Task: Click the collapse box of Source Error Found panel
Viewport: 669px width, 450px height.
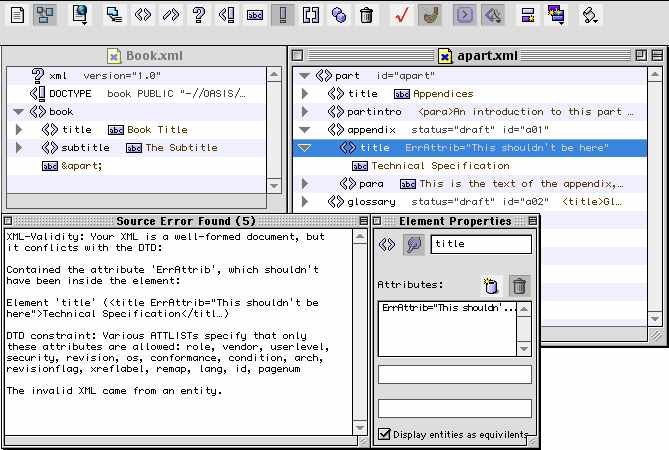Action: coord(364,221)
